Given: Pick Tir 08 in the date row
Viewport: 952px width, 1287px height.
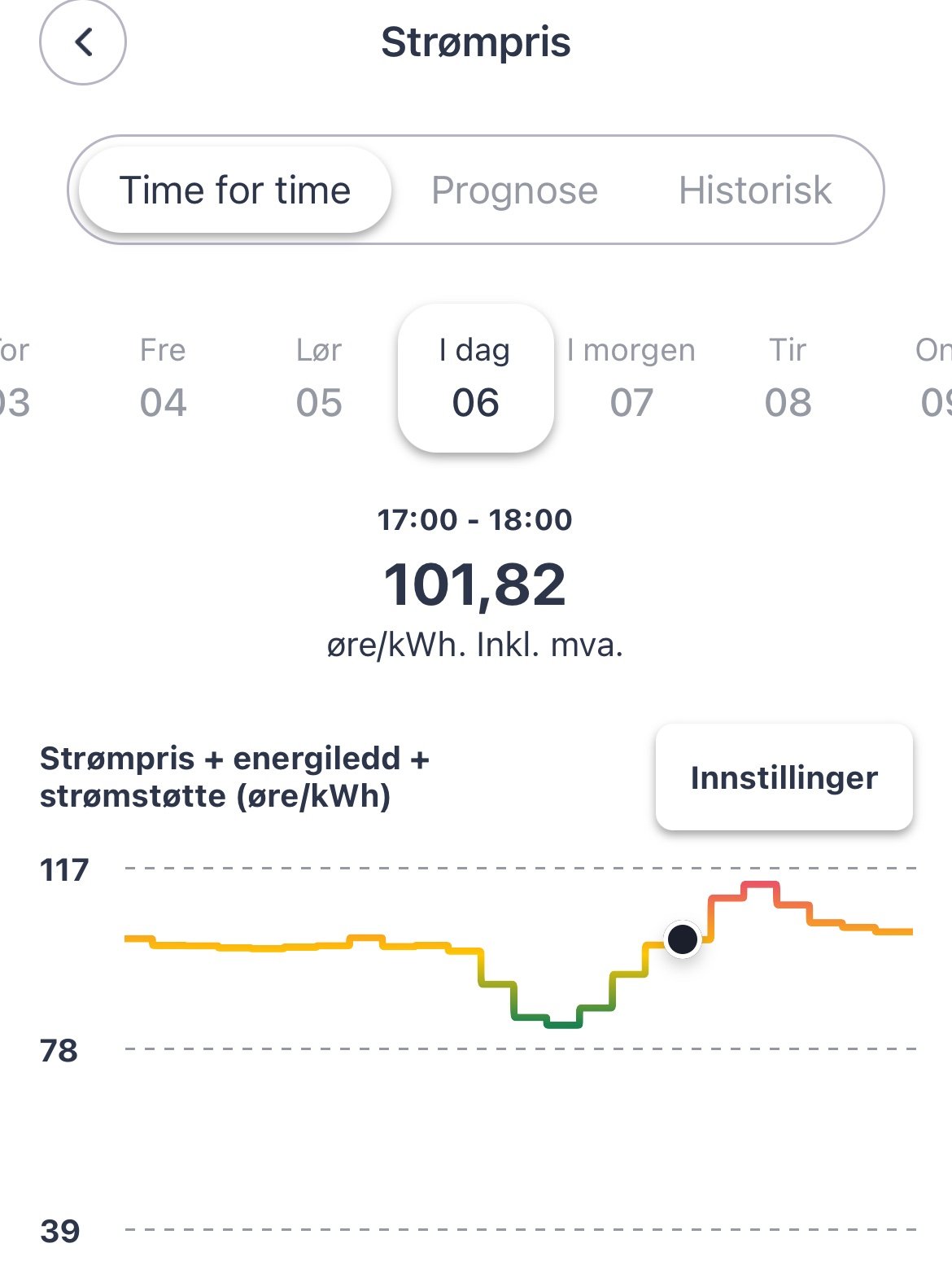Looking at the screenshot, I should 788,377.
